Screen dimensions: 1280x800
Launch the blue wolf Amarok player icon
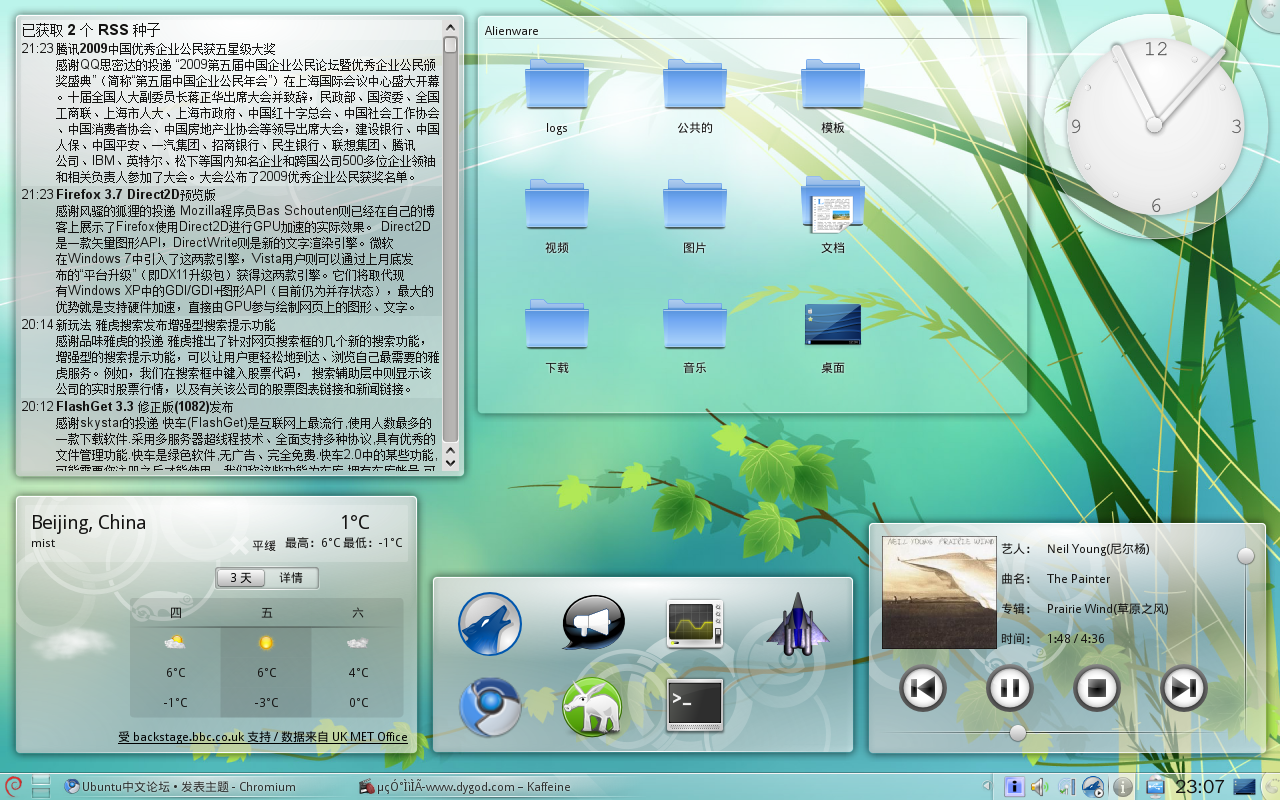490,623
